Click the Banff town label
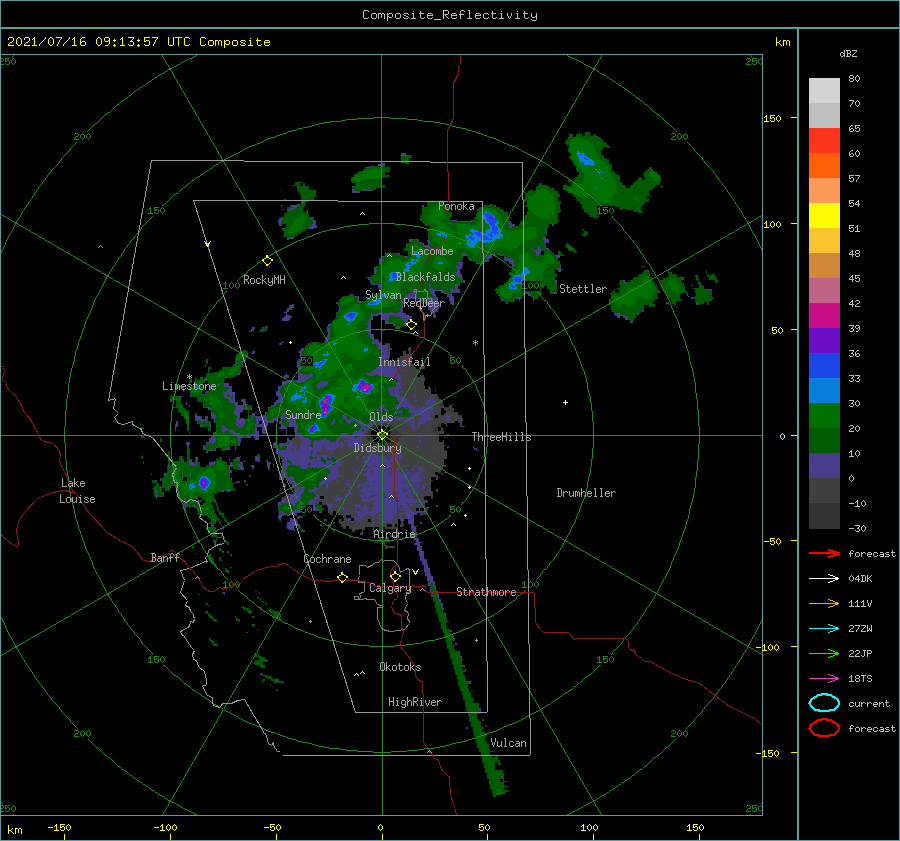Image resolution: width=900 pixels, height=841 pixels. [x=165, y=557]
